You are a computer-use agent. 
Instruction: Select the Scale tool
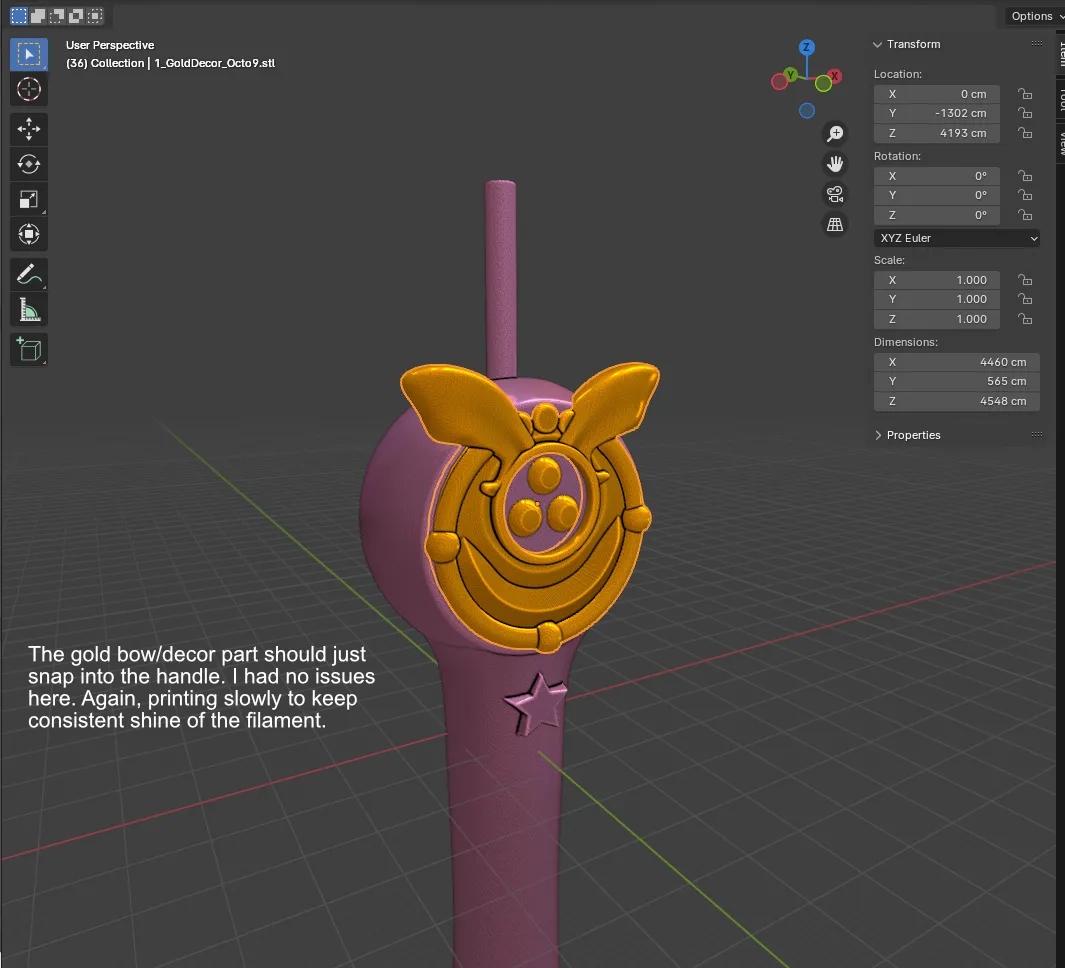[29, 199]
